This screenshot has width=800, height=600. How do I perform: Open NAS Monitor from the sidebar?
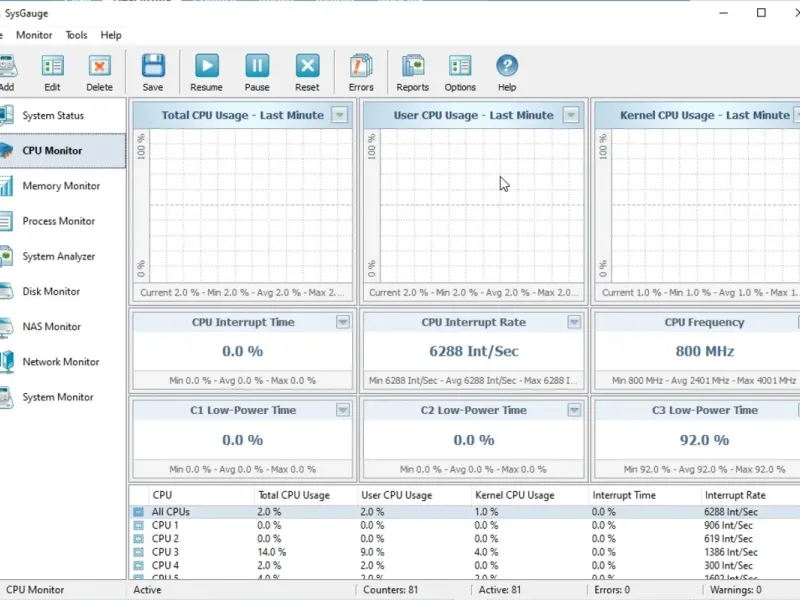pyautogui.click(x=52, y=327)
